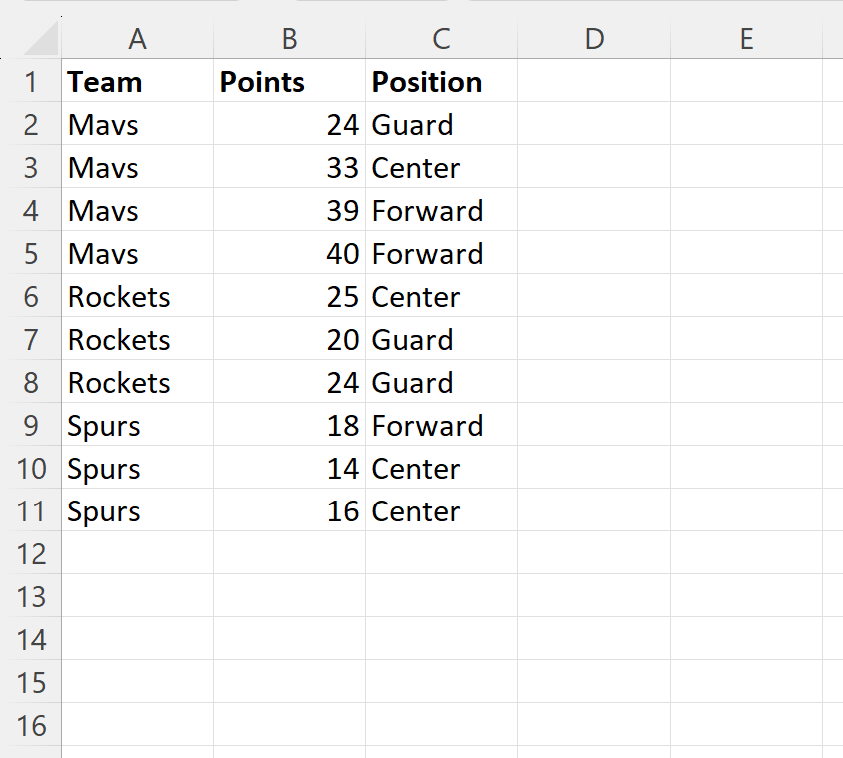Select column C header
Screen dimensions: 843x758
coord(441,39)
